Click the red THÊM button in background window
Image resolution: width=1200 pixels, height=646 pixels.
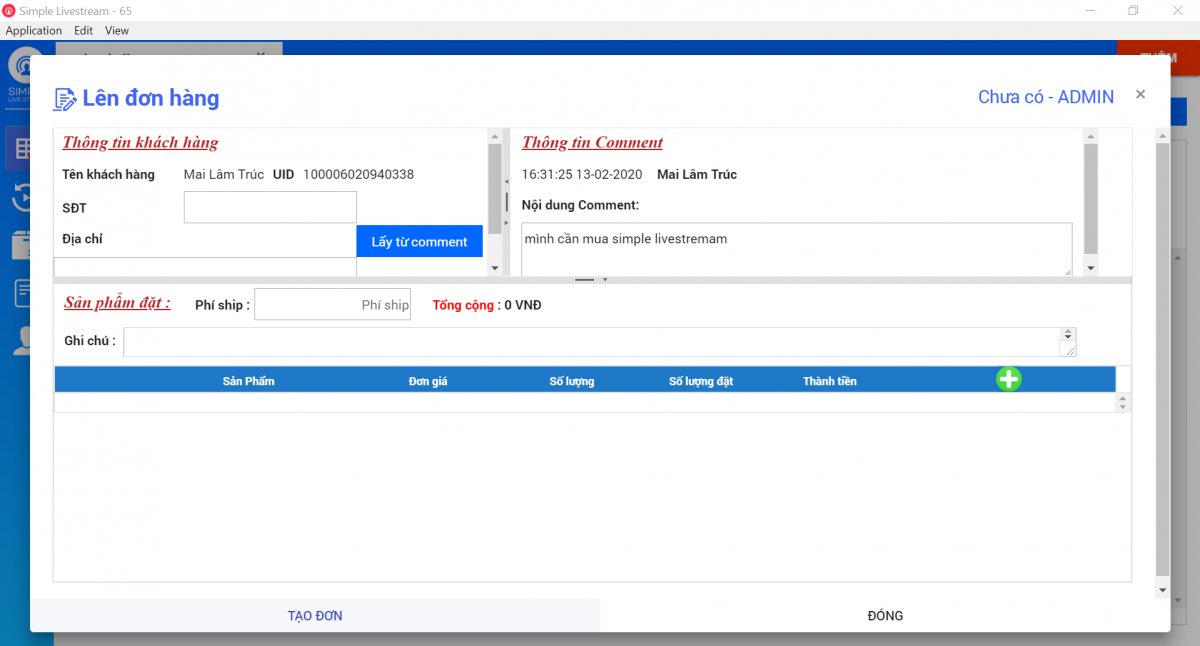tap(1156, 57)
